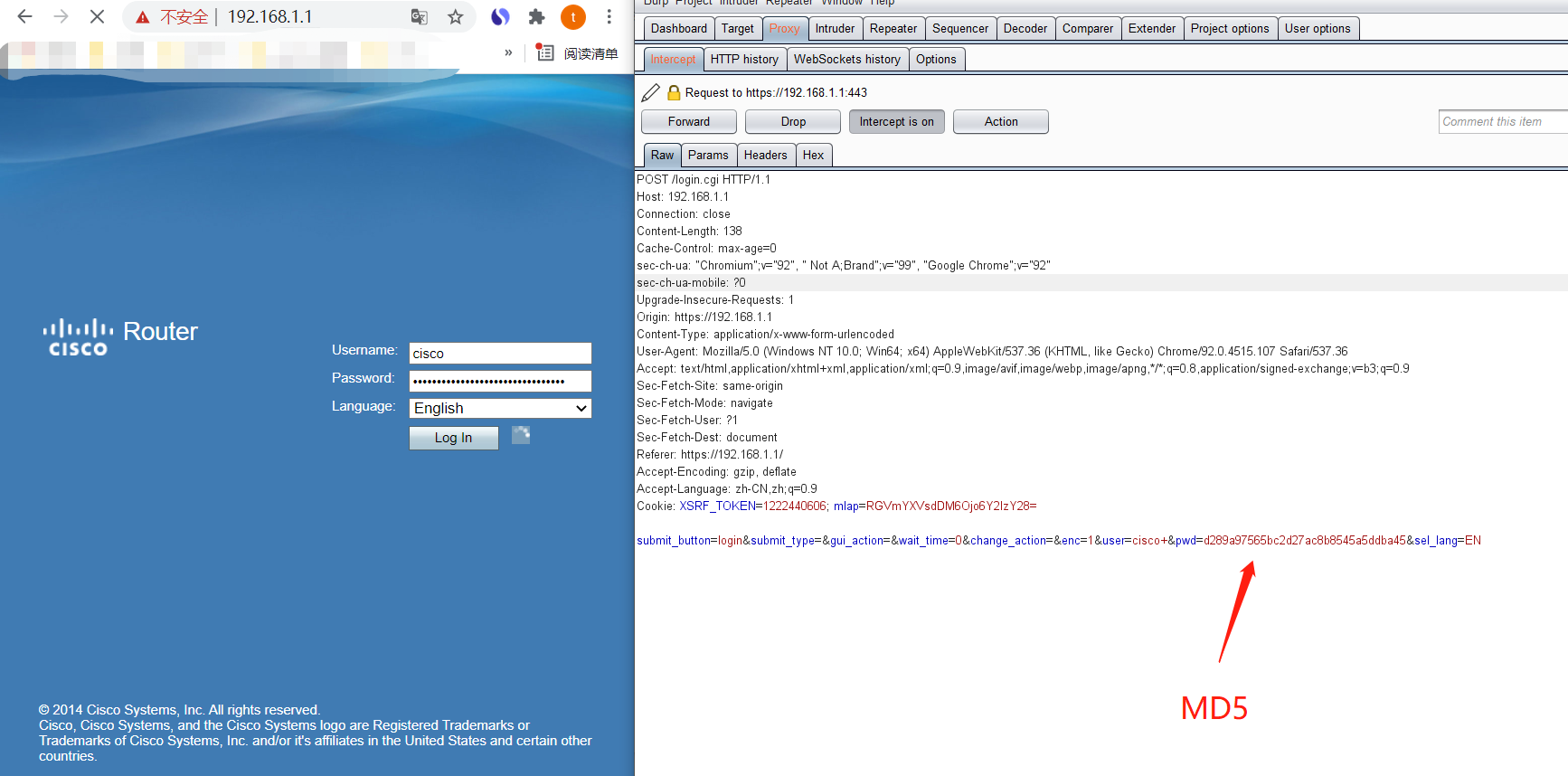Click the translate page icon
Image resolution: width=1568 pixels, height=776 pixels.
(x=419, y=16)
